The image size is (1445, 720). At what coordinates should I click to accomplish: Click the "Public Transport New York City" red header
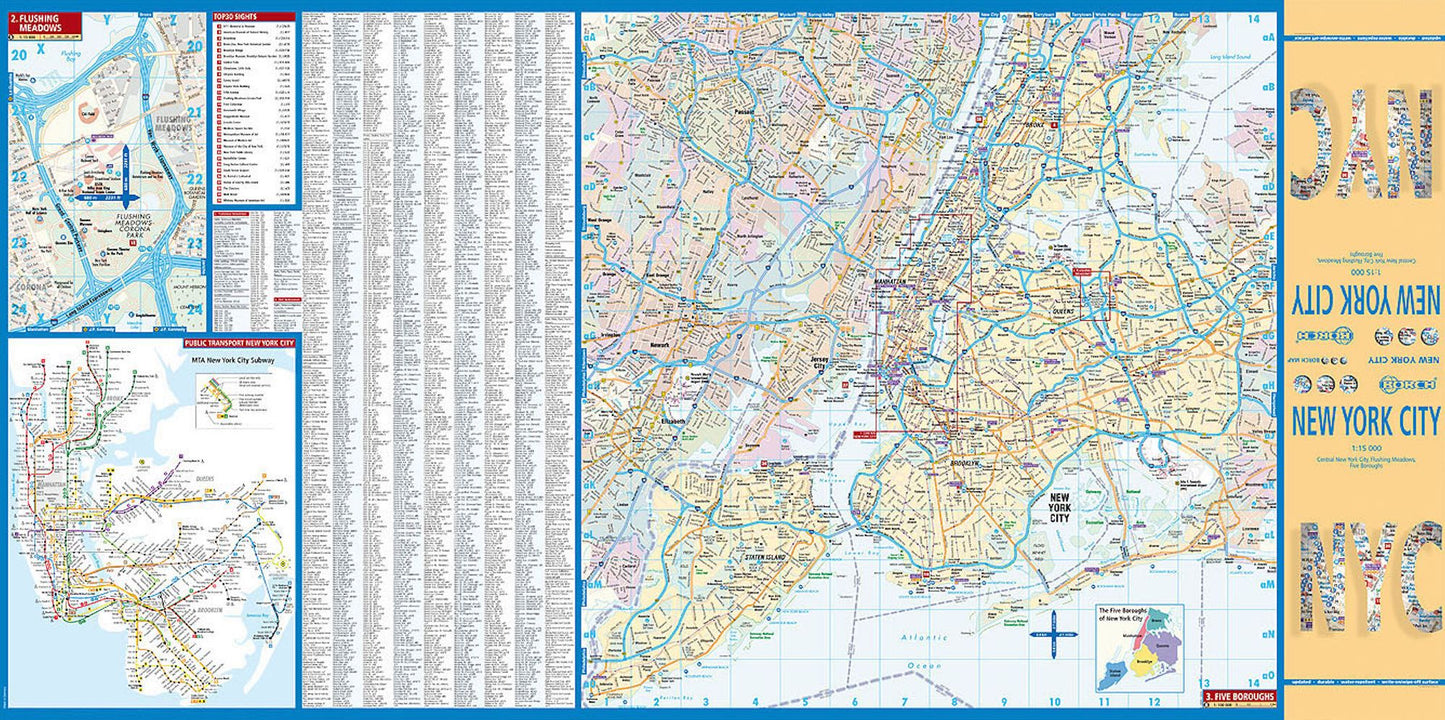coord(238,343)
